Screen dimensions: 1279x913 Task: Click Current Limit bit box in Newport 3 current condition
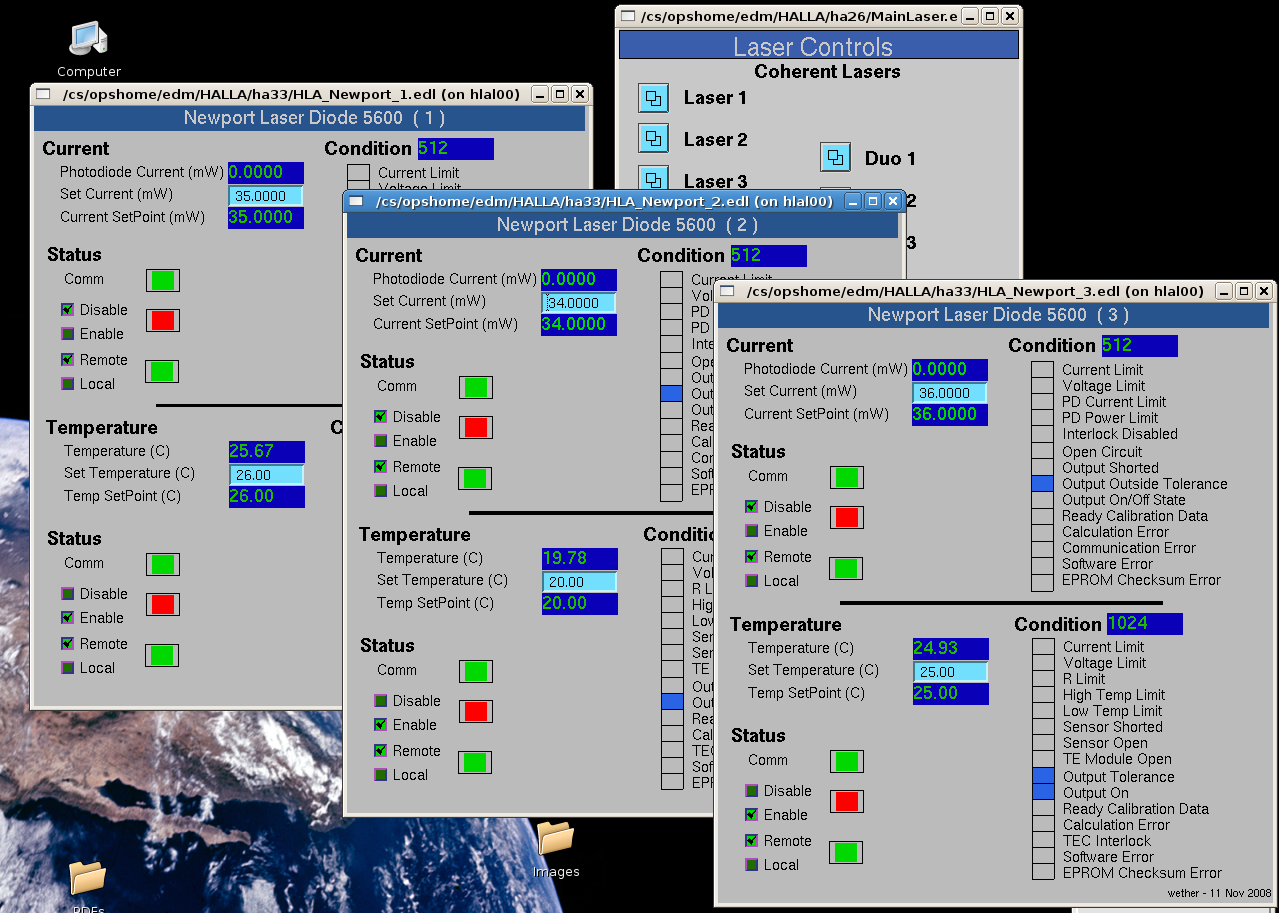pyautogui.click(x=1043, y=370)
